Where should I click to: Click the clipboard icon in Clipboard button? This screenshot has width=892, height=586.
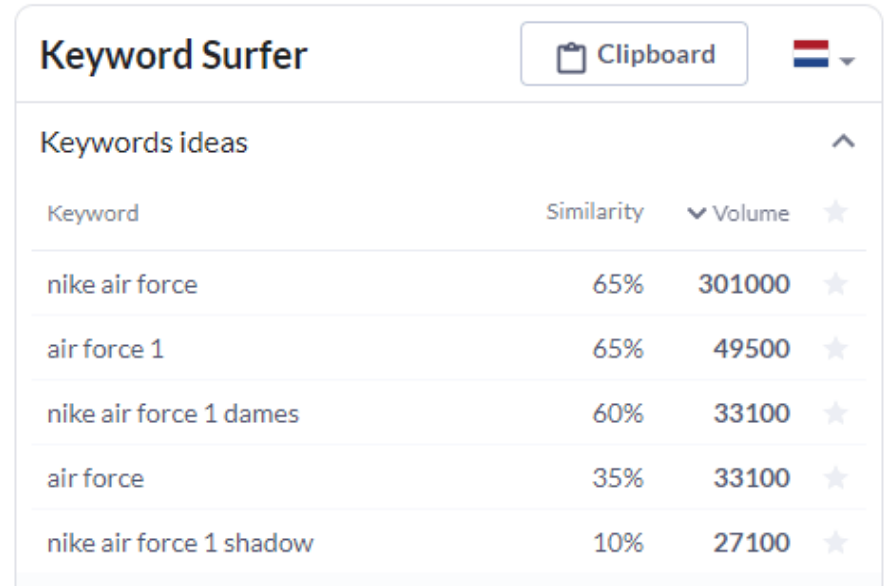tap(571, 57)
